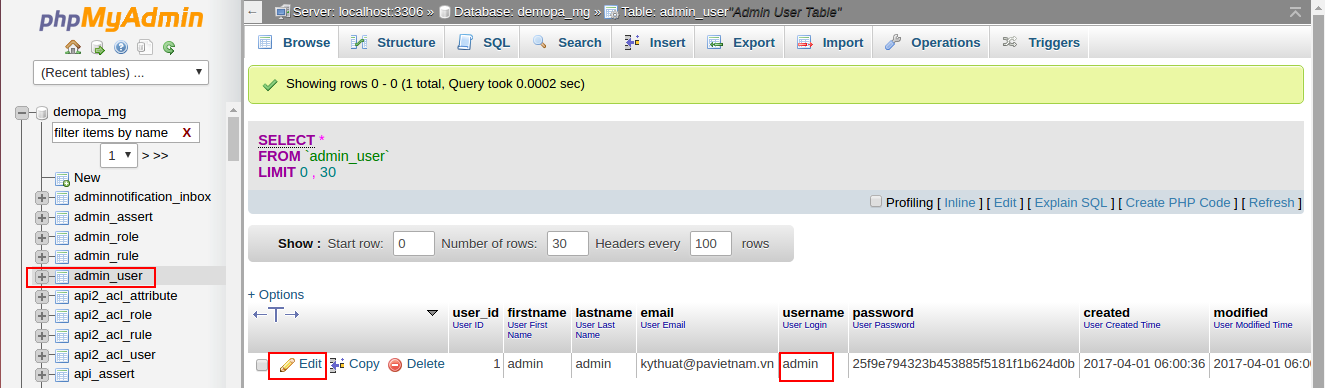Switch to the Structure tab
1325x388 pixels.
coord(393,42)
